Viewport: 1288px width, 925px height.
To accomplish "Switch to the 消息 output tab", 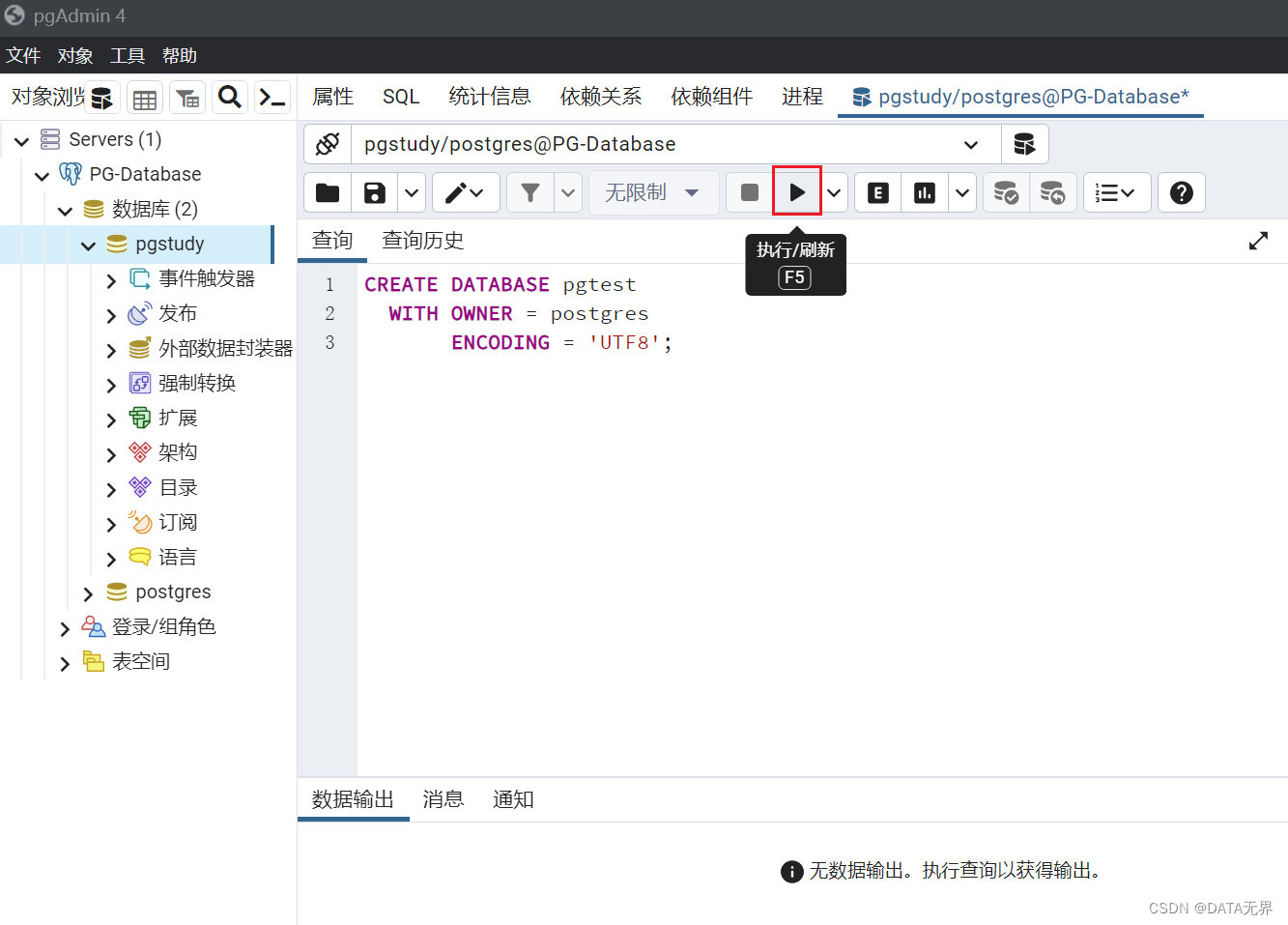I will (443, 798).
